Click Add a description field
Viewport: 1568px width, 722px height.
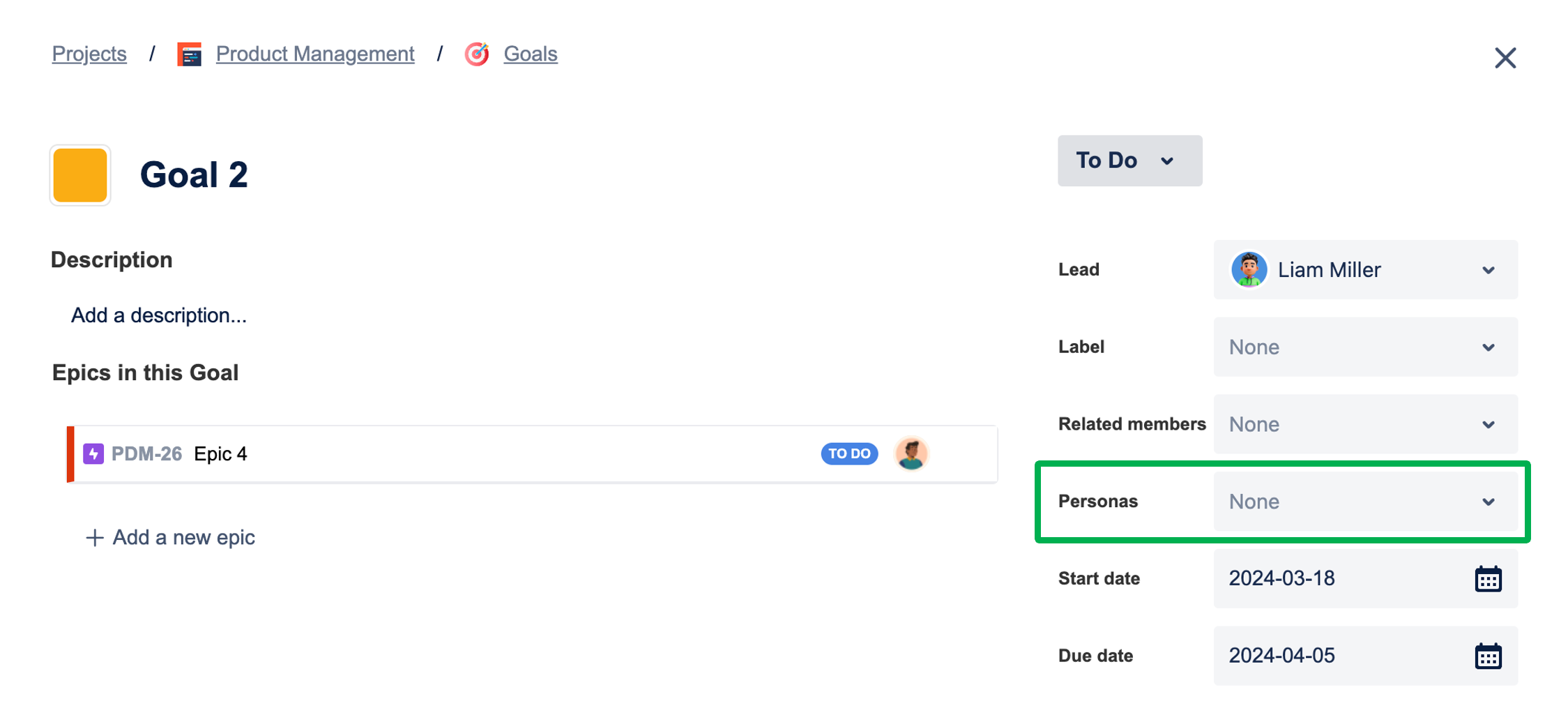click(x=159, y=315)
